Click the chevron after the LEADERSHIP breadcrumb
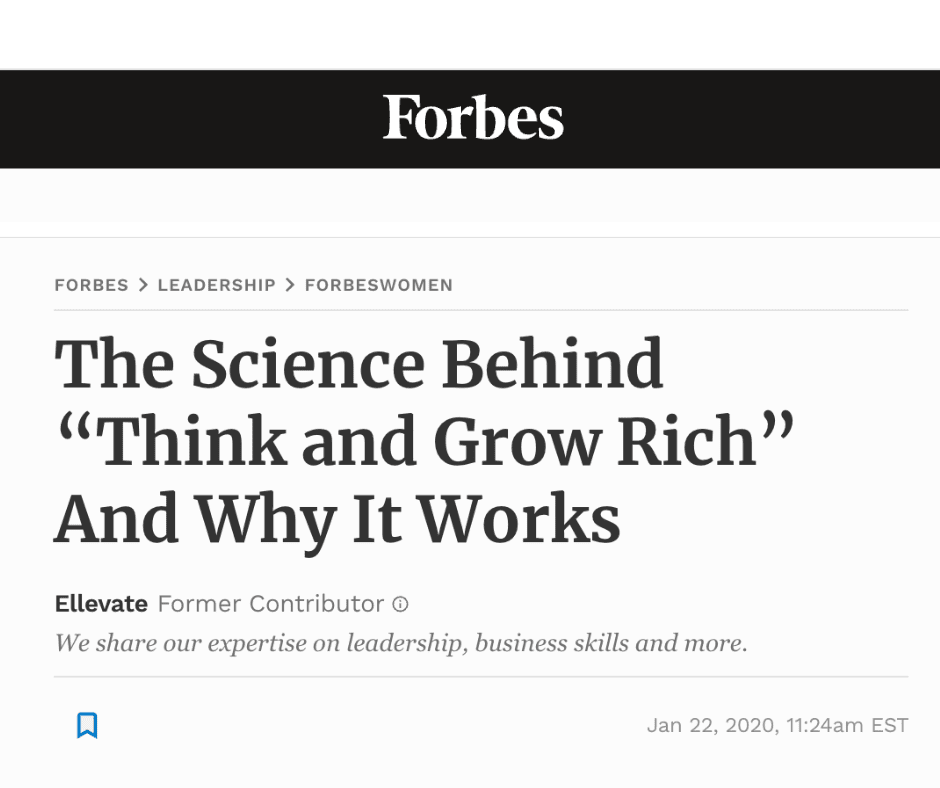Image resolution: width=940 pixels, height=788 pixels. tap(290, 285)
